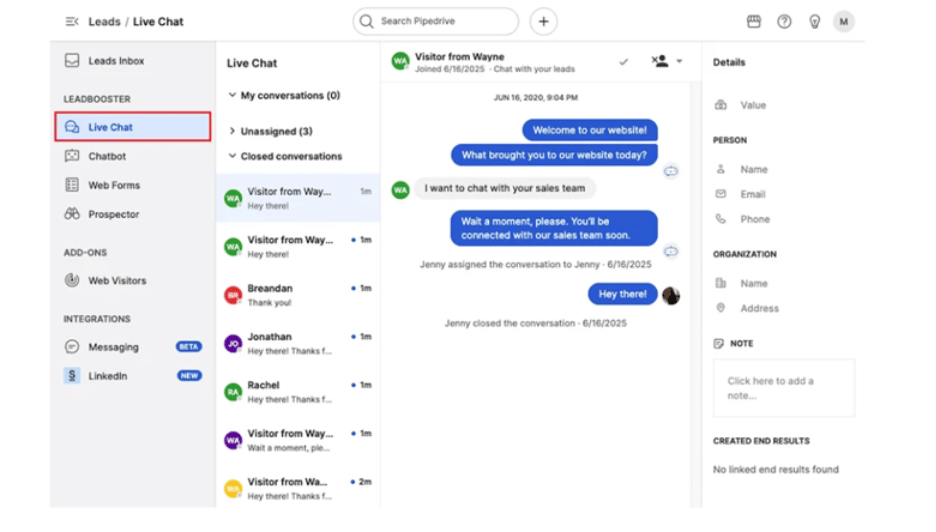The image size is (936, 532).
Task: Click the note field to add a note
Action: [x=784, y=388]
